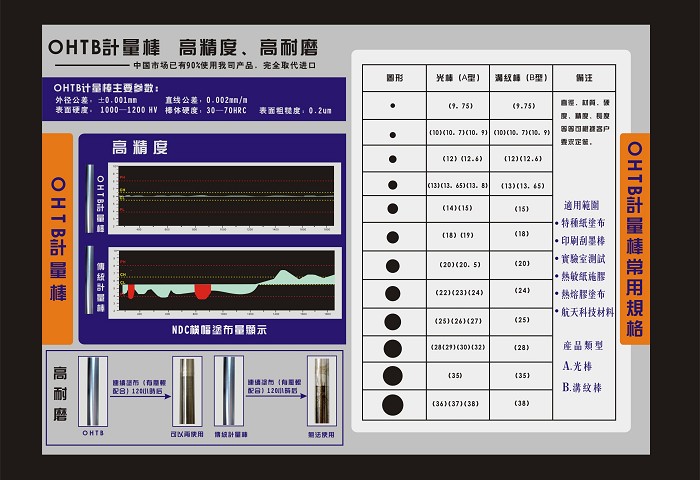This screenshot has width=700, height=480.
Task: Select the worn rod photo after the first arrow
Action: pyautogui.click(x=188, y=391)
